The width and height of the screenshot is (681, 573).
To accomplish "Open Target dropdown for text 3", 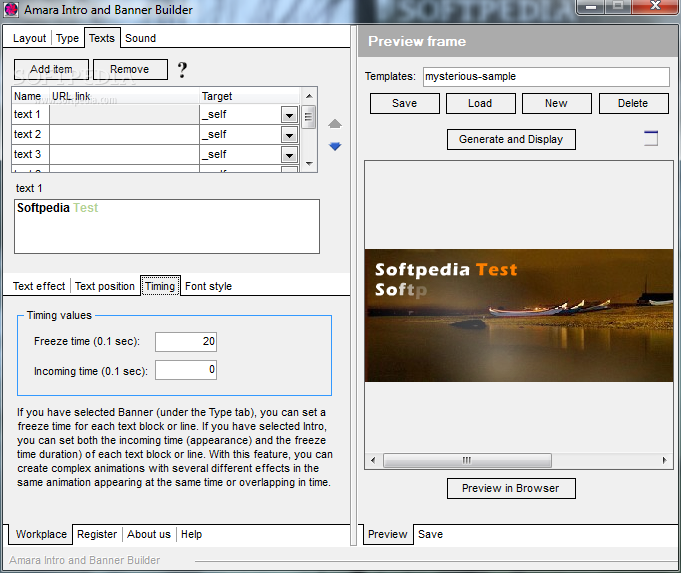I will [289, 155].
